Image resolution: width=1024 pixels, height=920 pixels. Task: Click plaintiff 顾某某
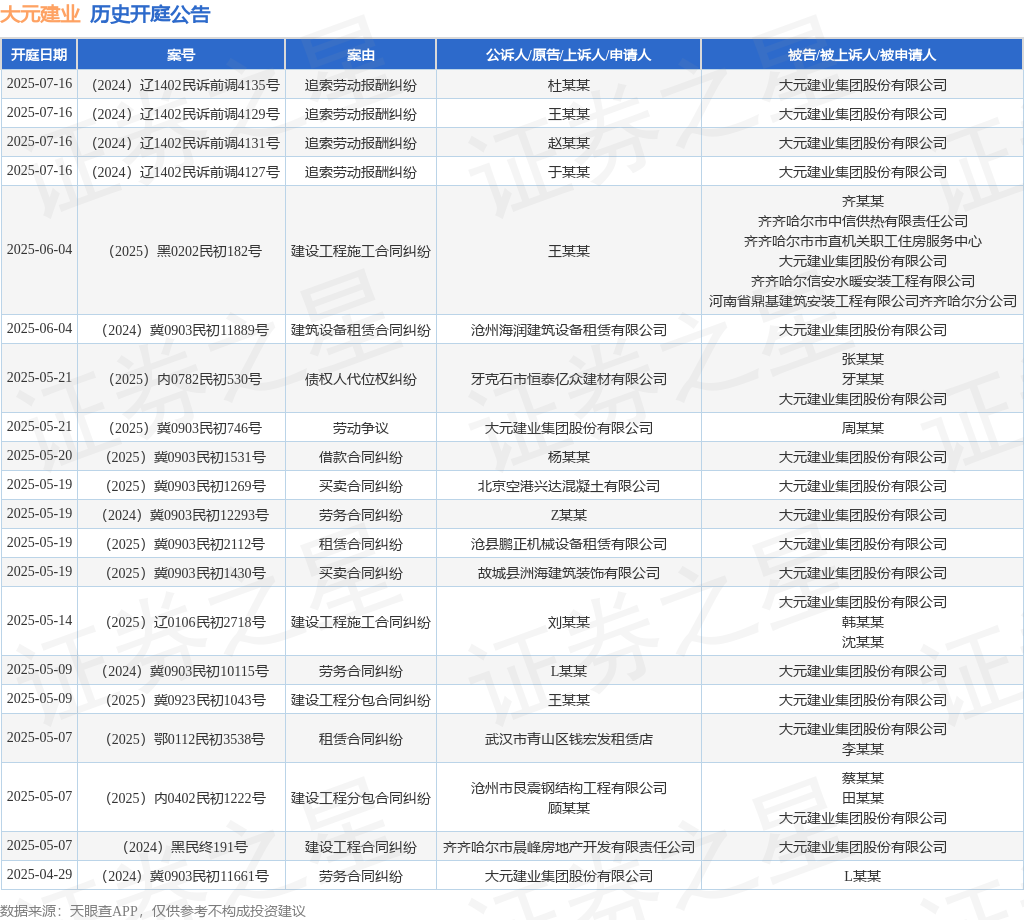click(569, 808)
